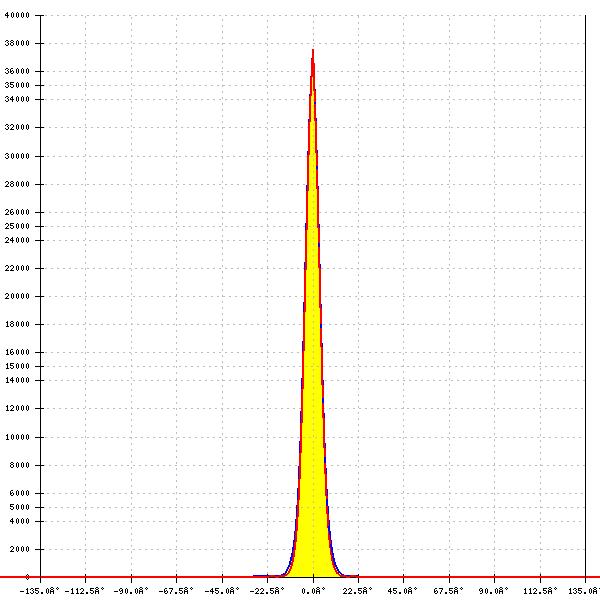The width and height of the screenshot is (600, 600).
Task: Pick the positive 67.5 degree x-axis label
Action: [448, 591]
